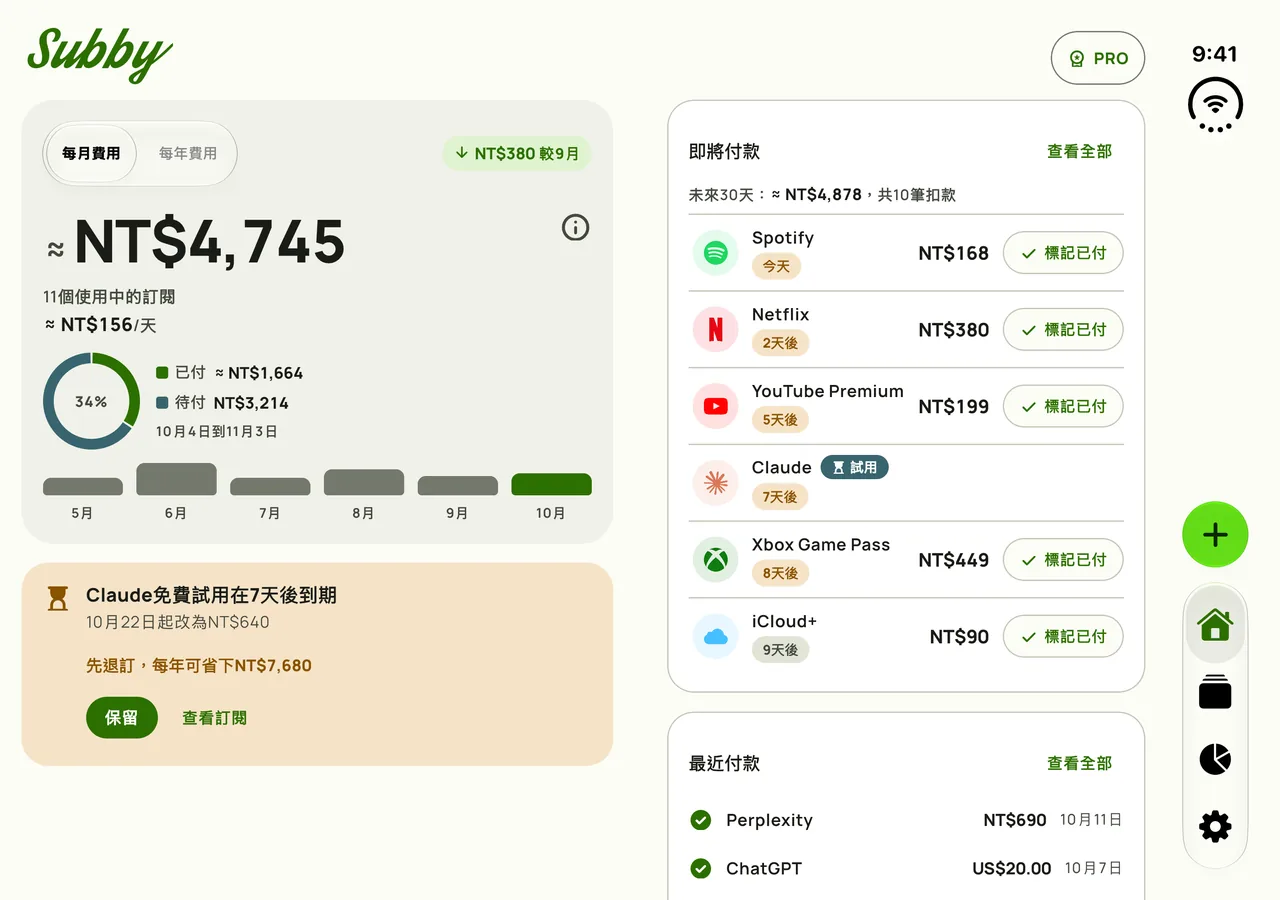Mark Spotify as paid
This screenshot has width=1280, height=900.
click(1063, 253)
